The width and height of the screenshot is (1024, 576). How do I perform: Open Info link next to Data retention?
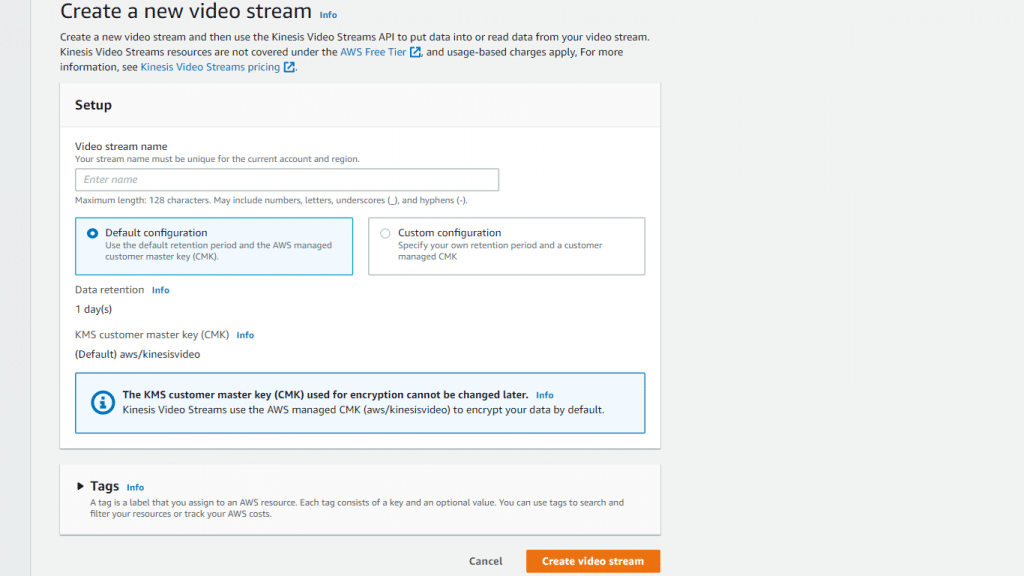pos(160,290)
